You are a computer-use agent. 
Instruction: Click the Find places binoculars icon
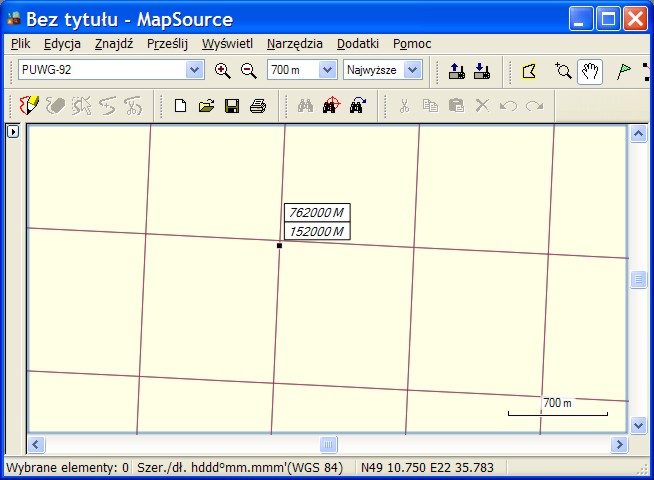[x=305, y=106]
